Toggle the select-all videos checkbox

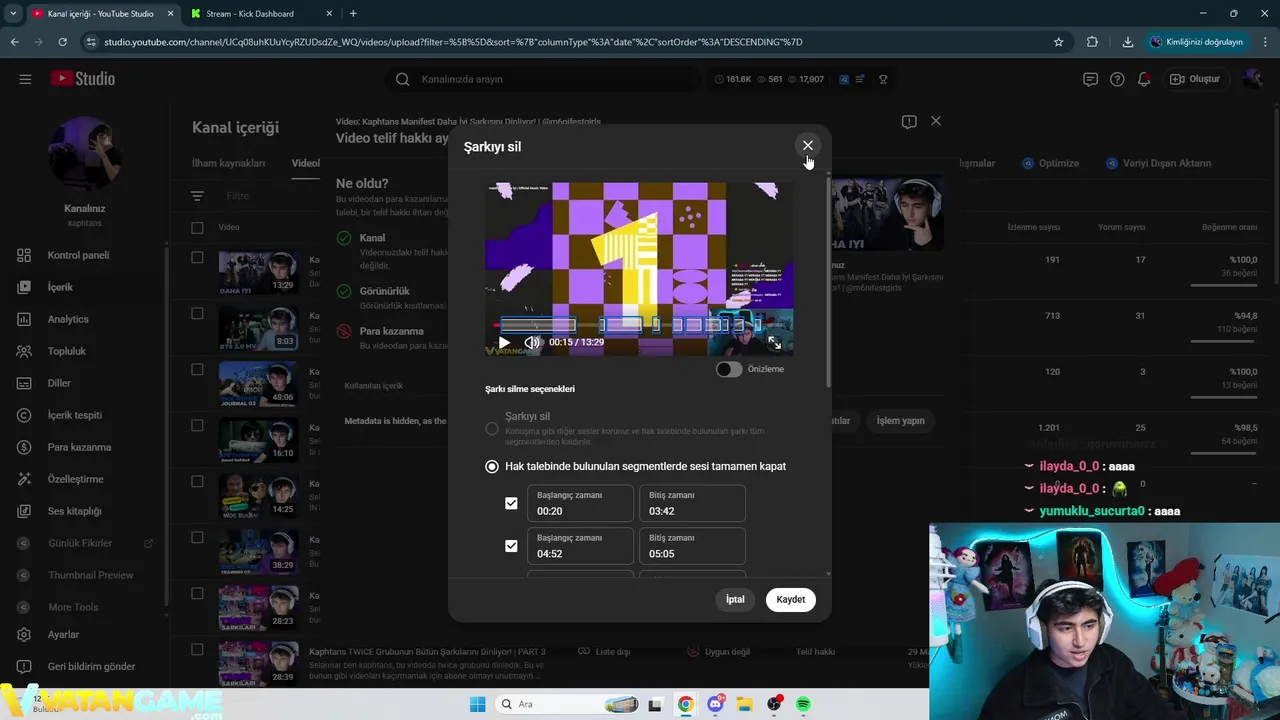[197, 227]
